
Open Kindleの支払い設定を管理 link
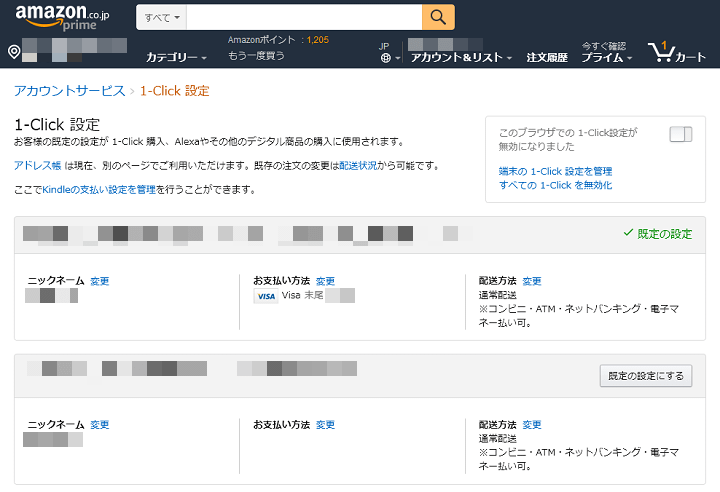click(99, 189)
